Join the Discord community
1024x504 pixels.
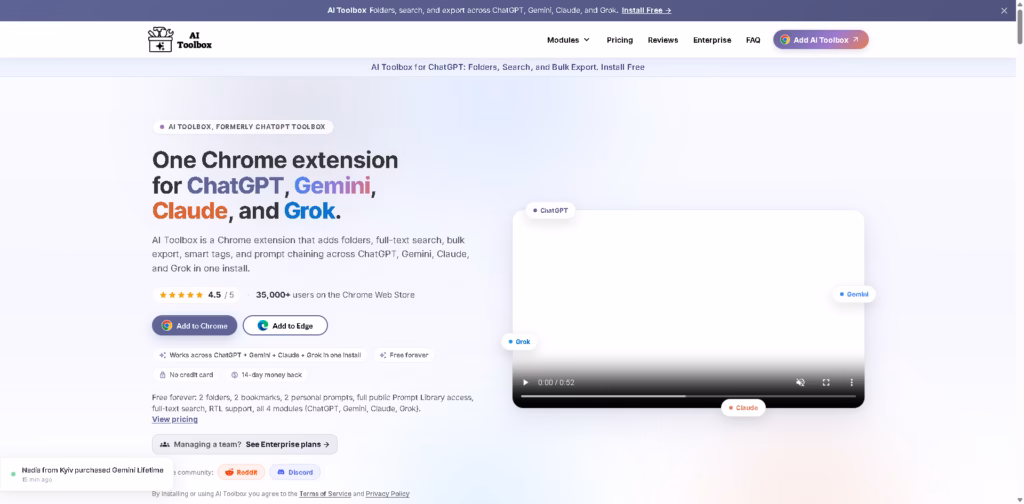coord(295,472)
